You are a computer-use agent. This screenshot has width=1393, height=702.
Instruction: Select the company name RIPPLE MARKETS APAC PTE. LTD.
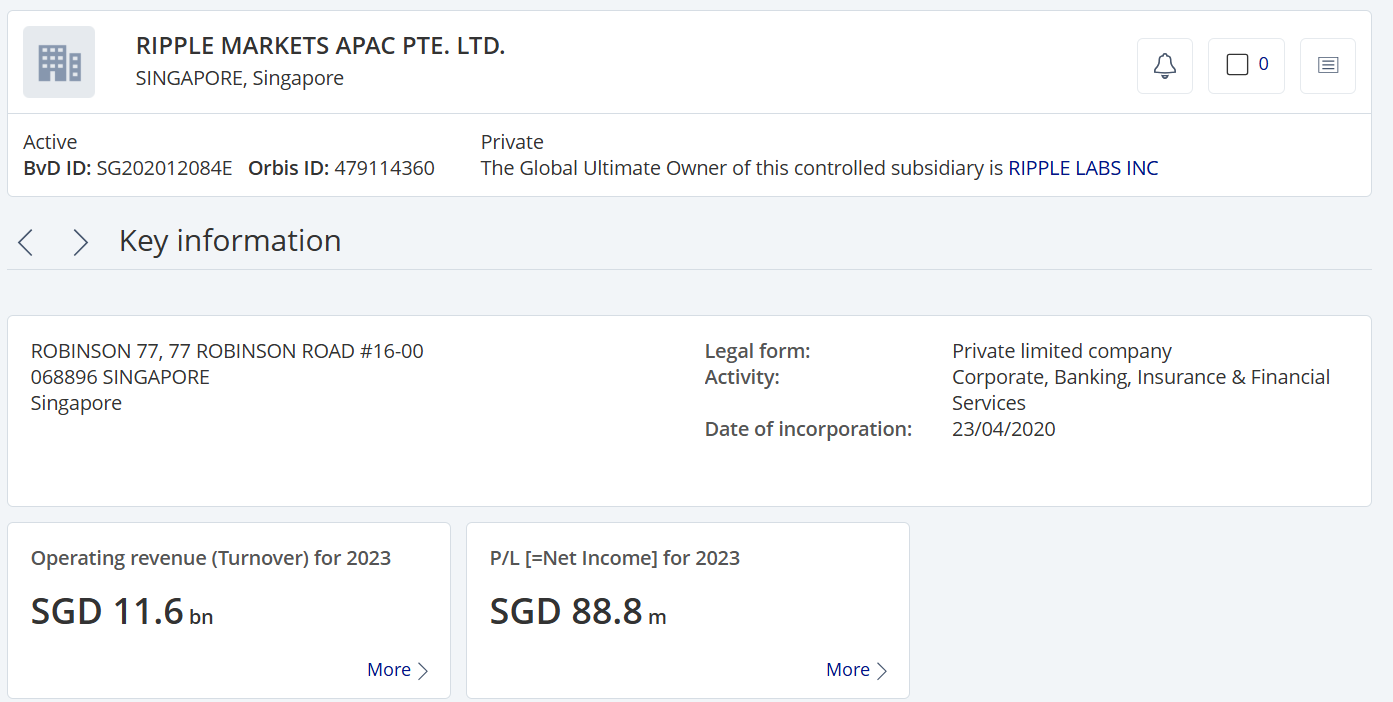[x=321, y=46]
